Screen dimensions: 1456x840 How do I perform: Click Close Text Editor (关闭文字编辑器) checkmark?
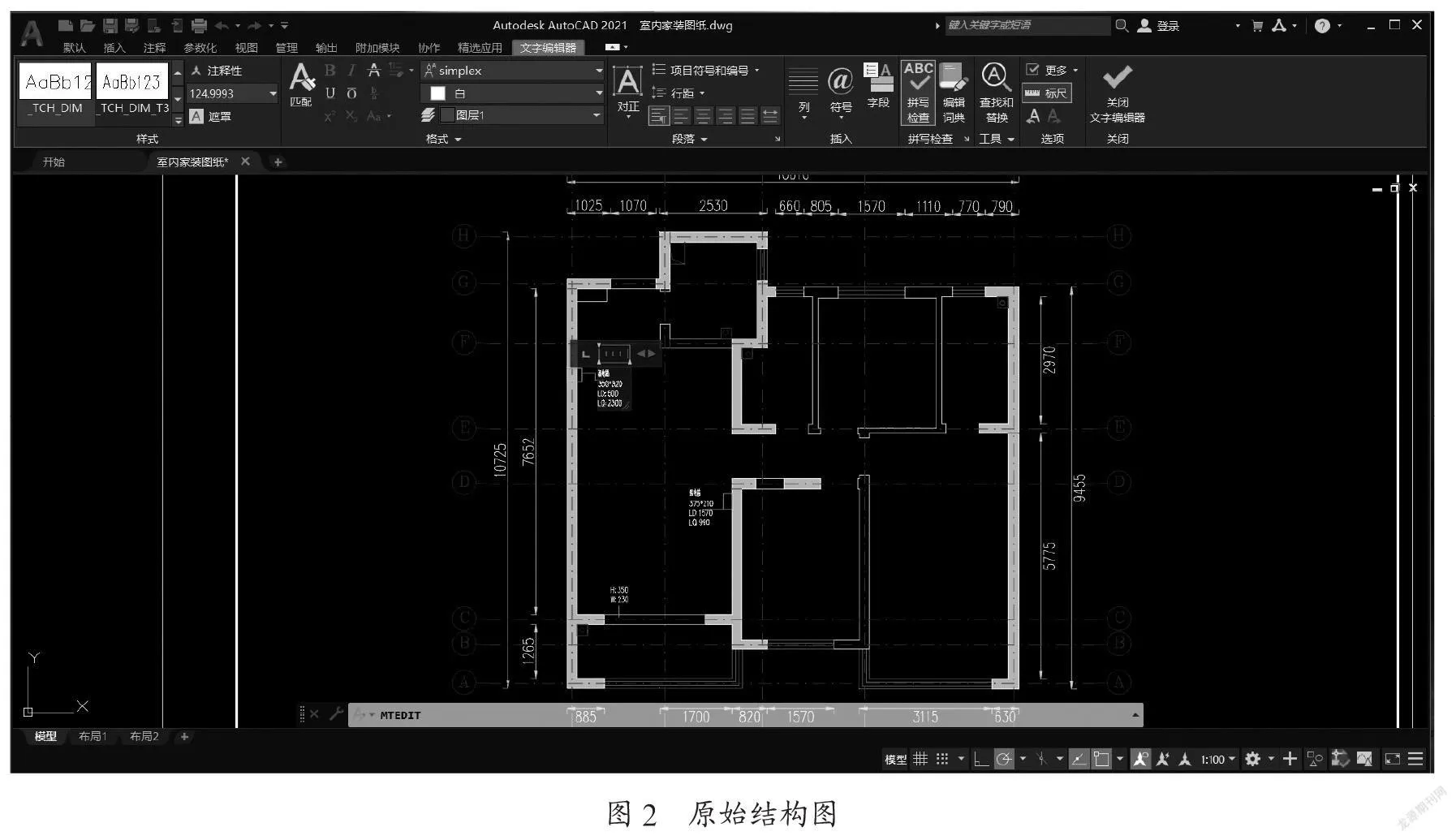coord(1118,93)
